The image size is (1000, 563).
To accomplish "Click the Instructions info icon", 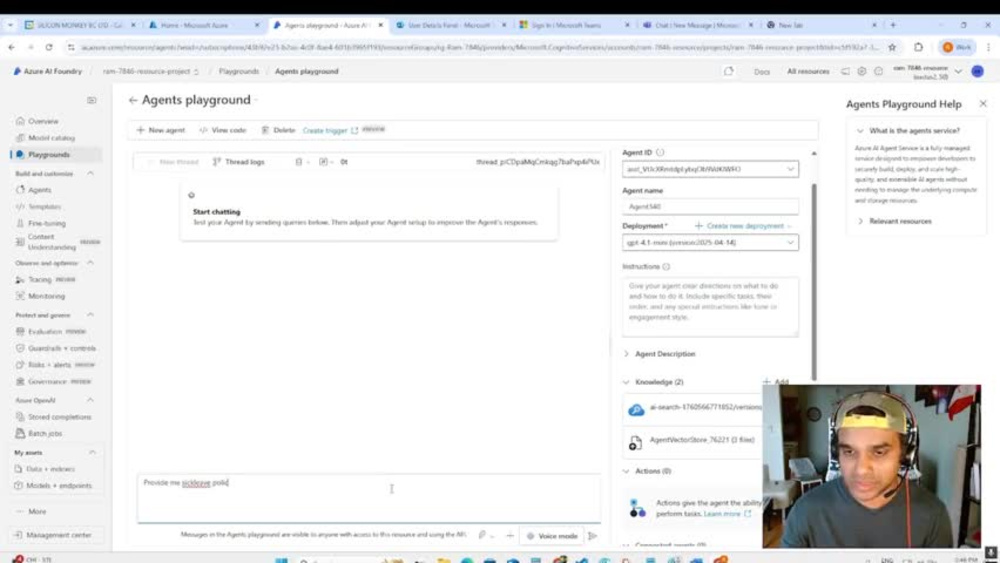I will 666,267.
